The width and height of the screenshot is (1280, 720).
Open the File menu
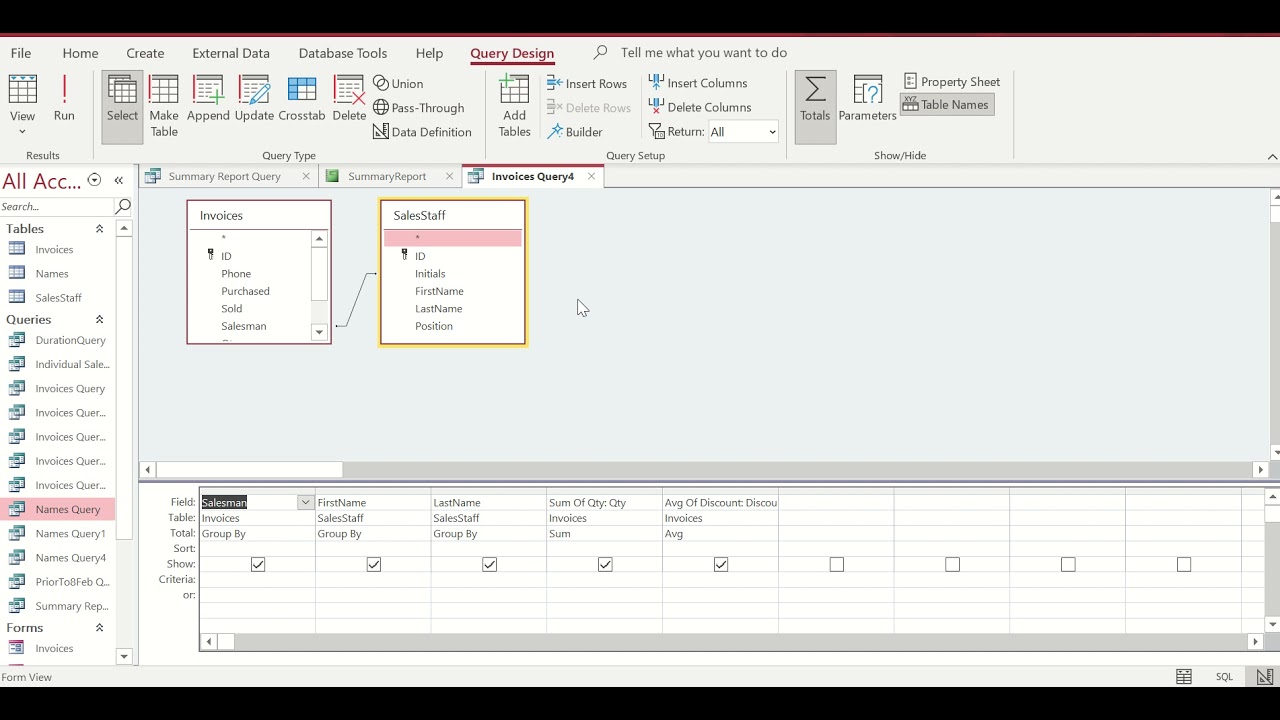click(x=21, y=53)
